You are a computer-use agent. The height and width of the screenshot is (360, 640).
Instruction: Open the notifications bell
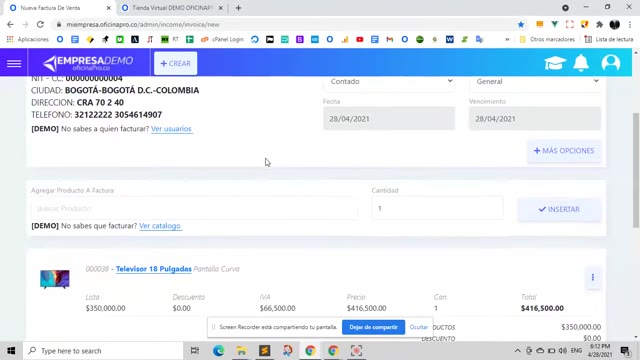[x=581, y=63]
